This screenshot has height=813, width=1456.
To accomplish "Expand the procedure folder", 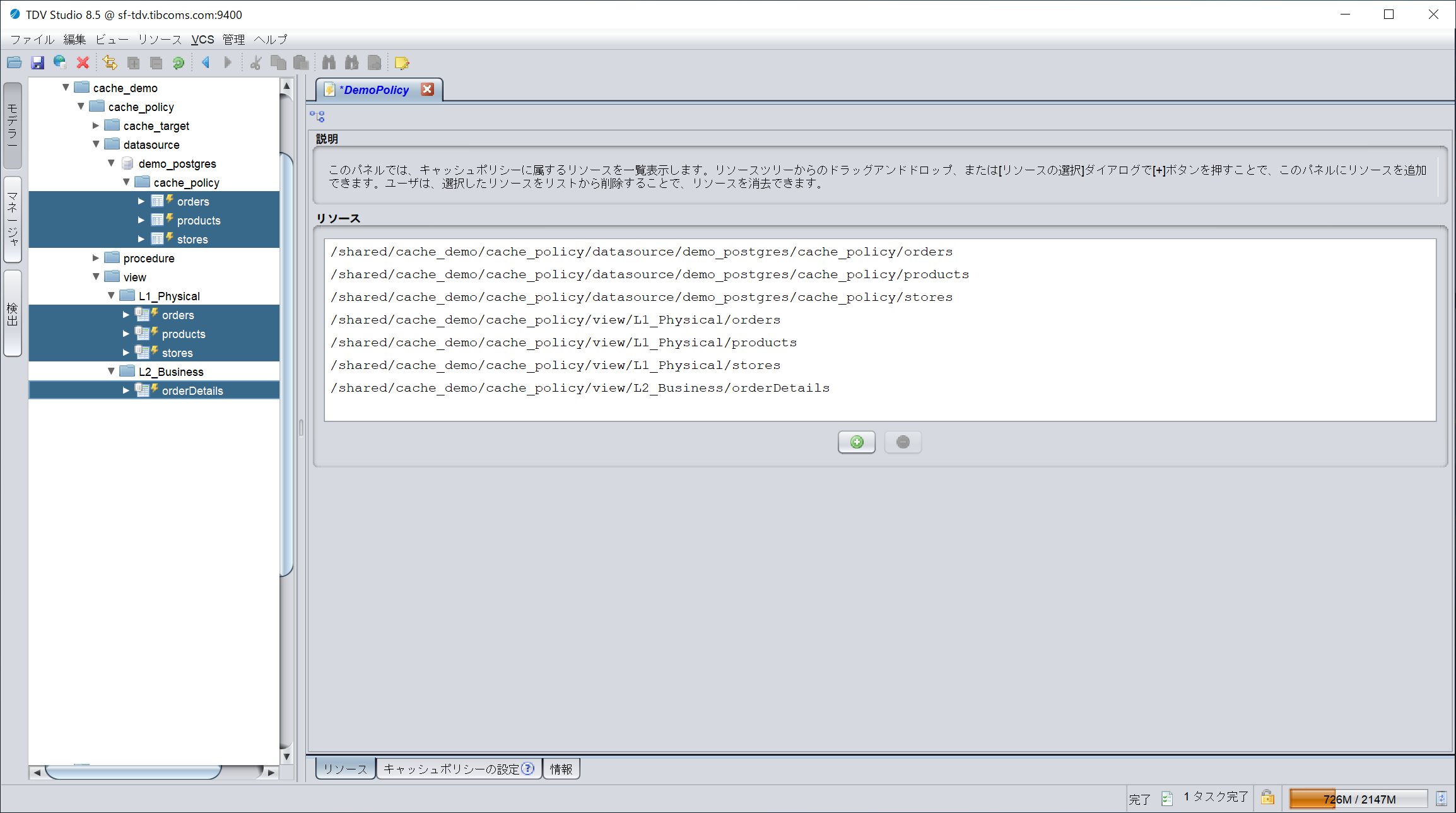I will pos(96,258).
